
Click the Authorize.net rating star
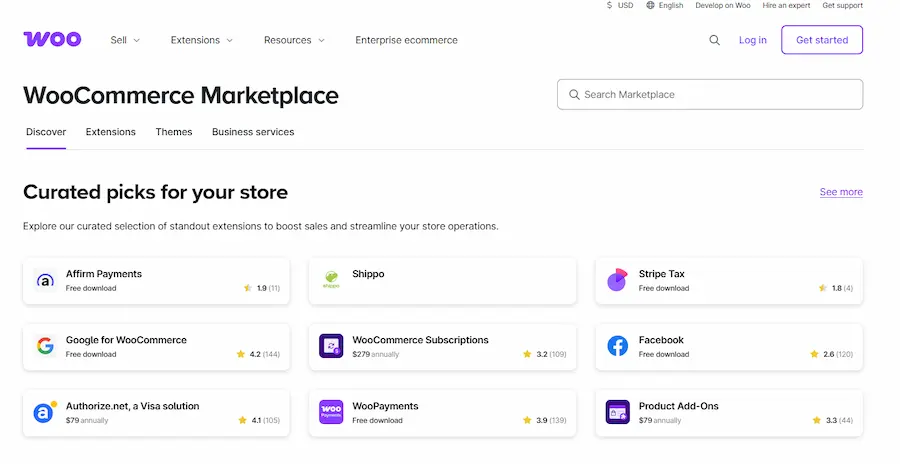tap(243, 420)
